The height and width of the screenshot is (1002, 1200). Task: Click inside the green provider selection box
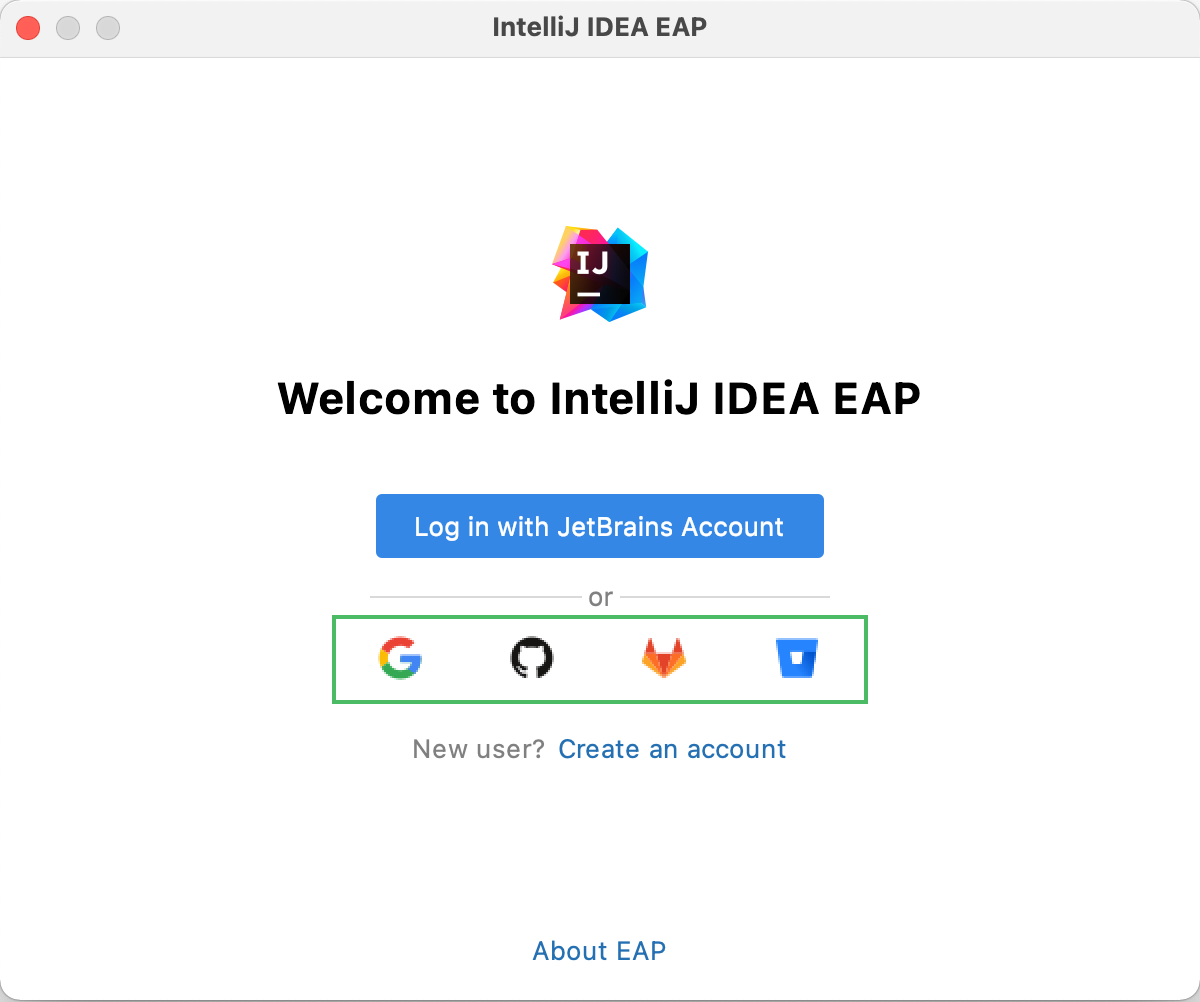(600, 659)
